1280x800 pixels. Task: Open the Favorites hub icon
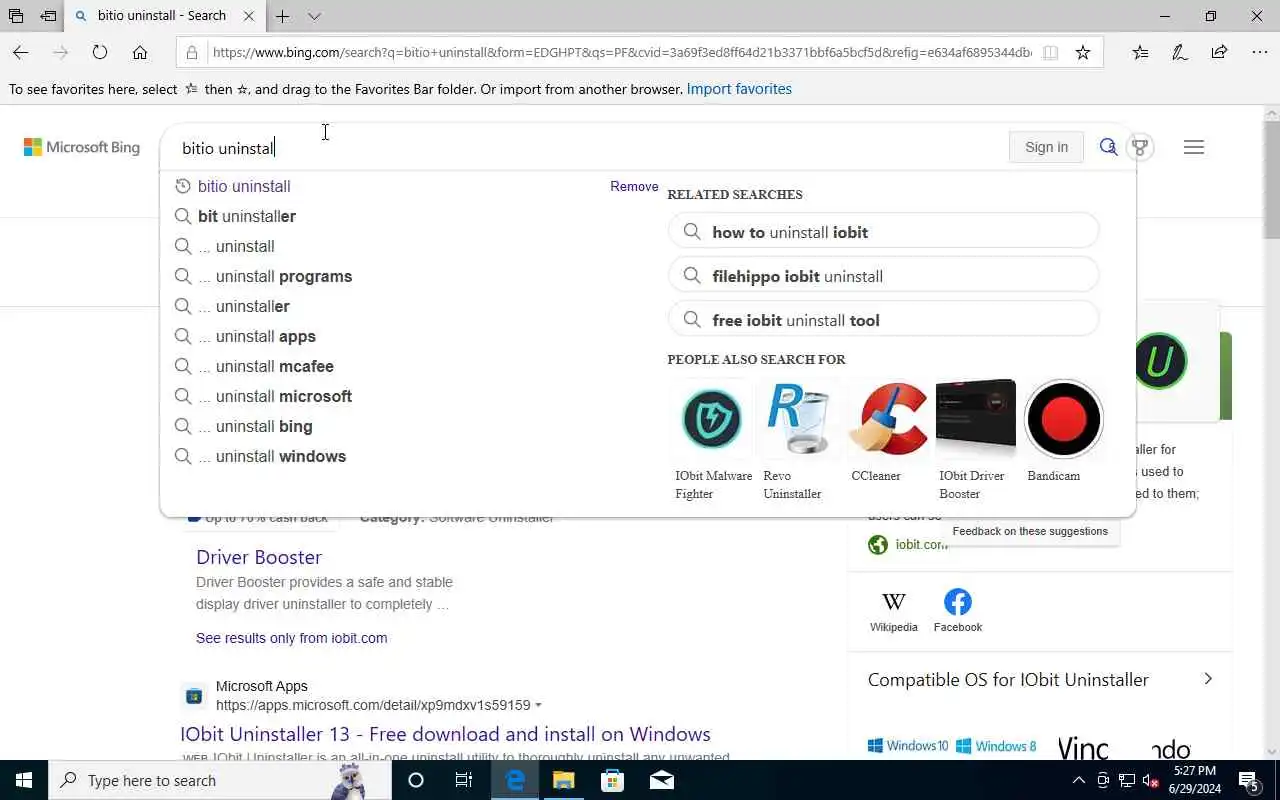[1140, 53]
